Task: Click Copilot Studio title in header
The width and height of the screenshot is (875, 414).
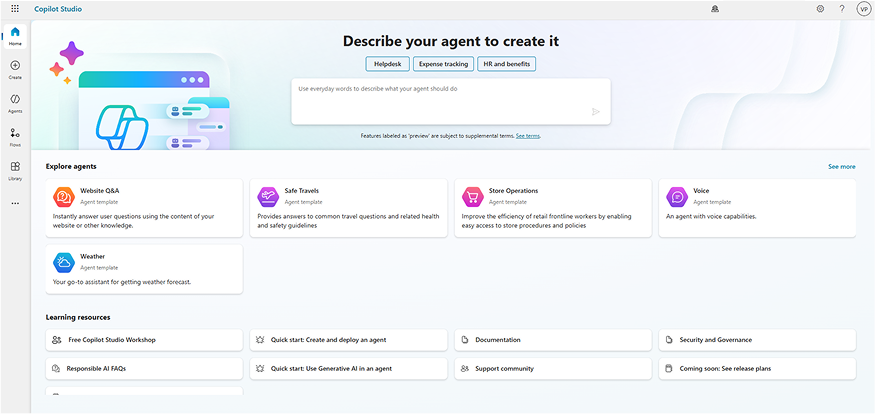Action: [58, 9]
